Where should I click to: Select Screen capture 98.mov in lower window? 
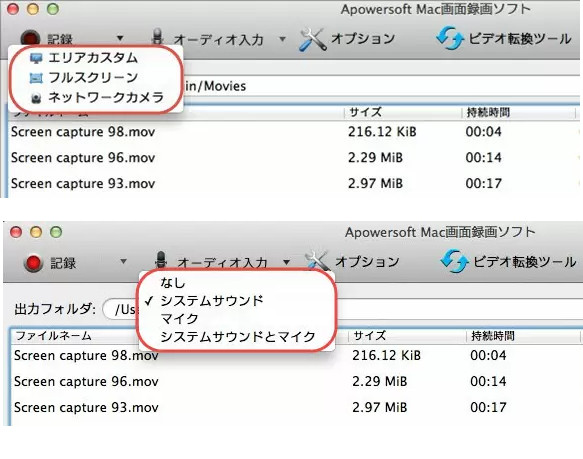[86, 356]
